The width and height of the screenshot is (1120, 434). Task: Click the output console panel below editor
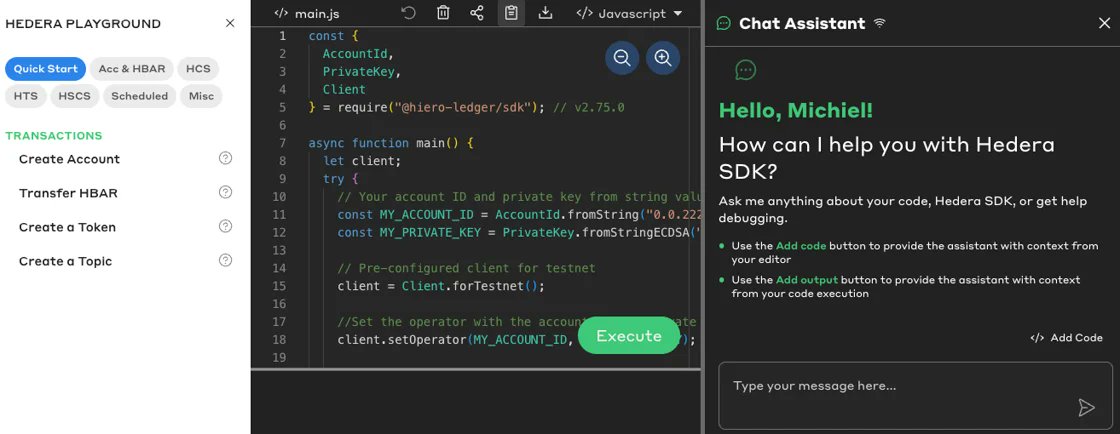pyautogui.click(x=476, y=402)
